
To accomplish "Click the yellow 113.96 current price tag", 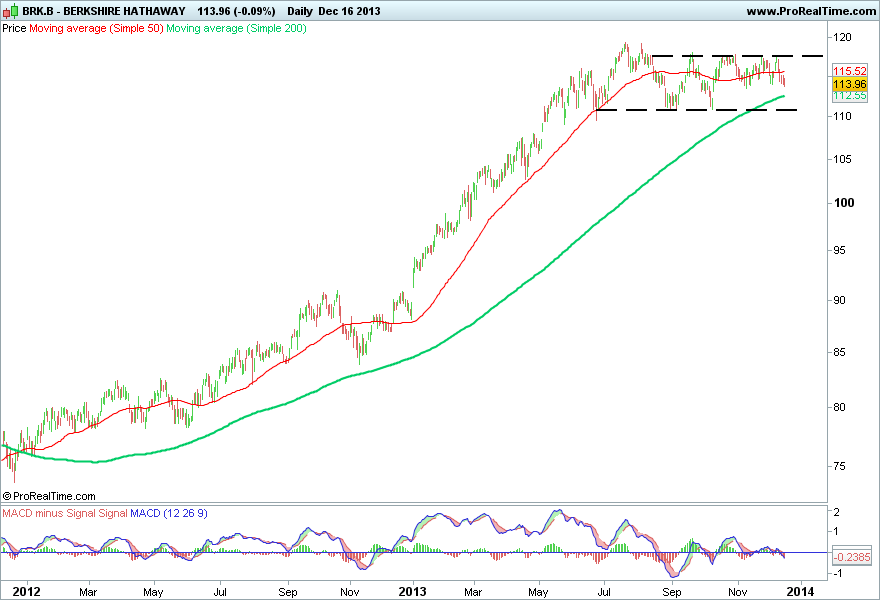I will point(850,84).
